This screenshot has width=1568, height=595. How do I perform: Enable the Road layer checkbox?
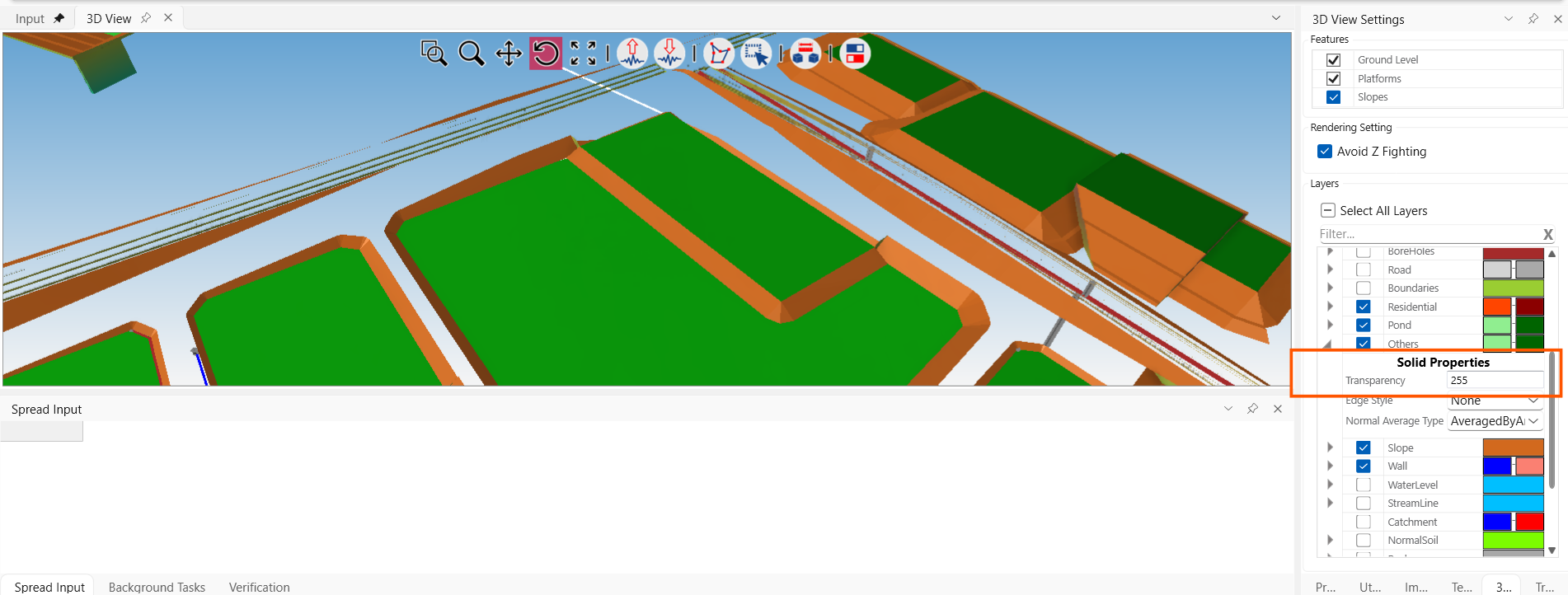pos(1364,269)
